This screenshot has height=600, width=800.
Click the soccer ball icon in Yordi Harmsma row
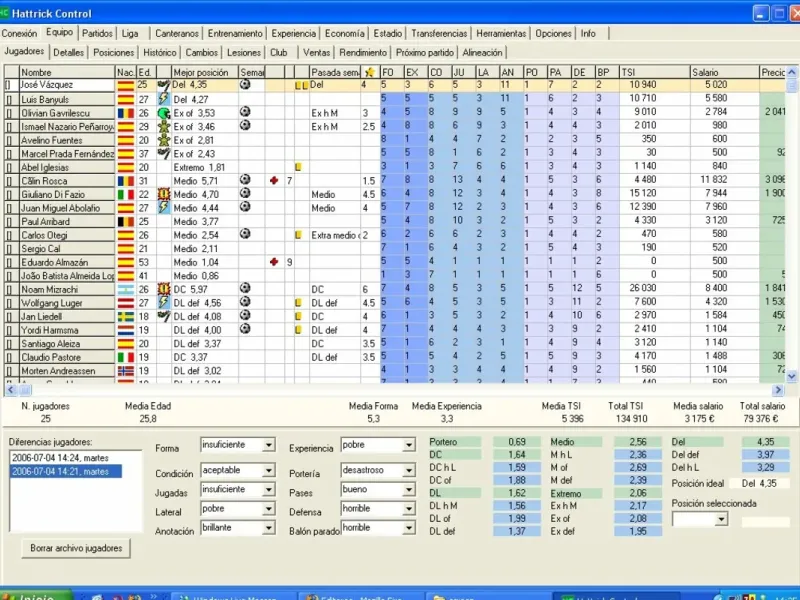[x=245, y=329]
